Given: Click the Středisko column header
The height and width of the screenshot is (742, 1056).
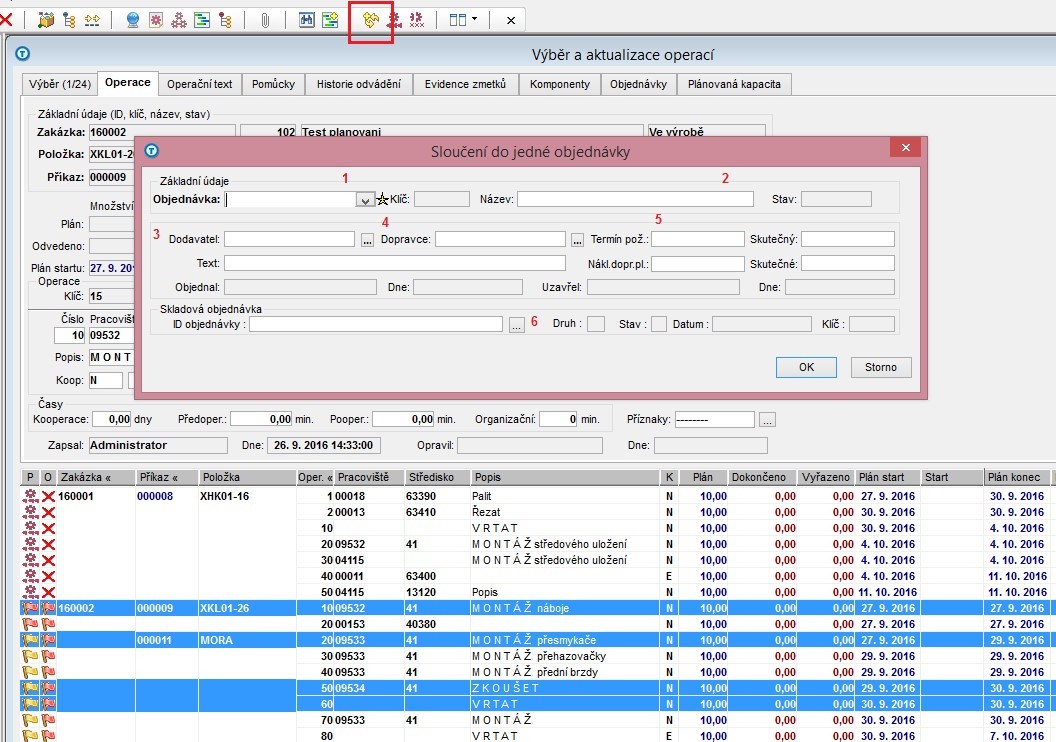Looking at the screenshot, I should coord(437,477).
